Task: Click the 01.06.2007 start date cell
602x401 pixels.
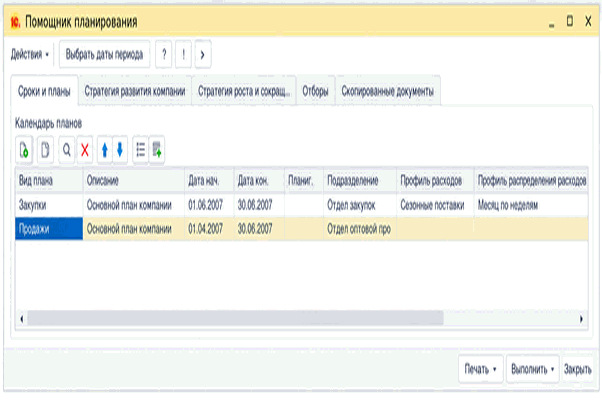Action: click(209, 205)
